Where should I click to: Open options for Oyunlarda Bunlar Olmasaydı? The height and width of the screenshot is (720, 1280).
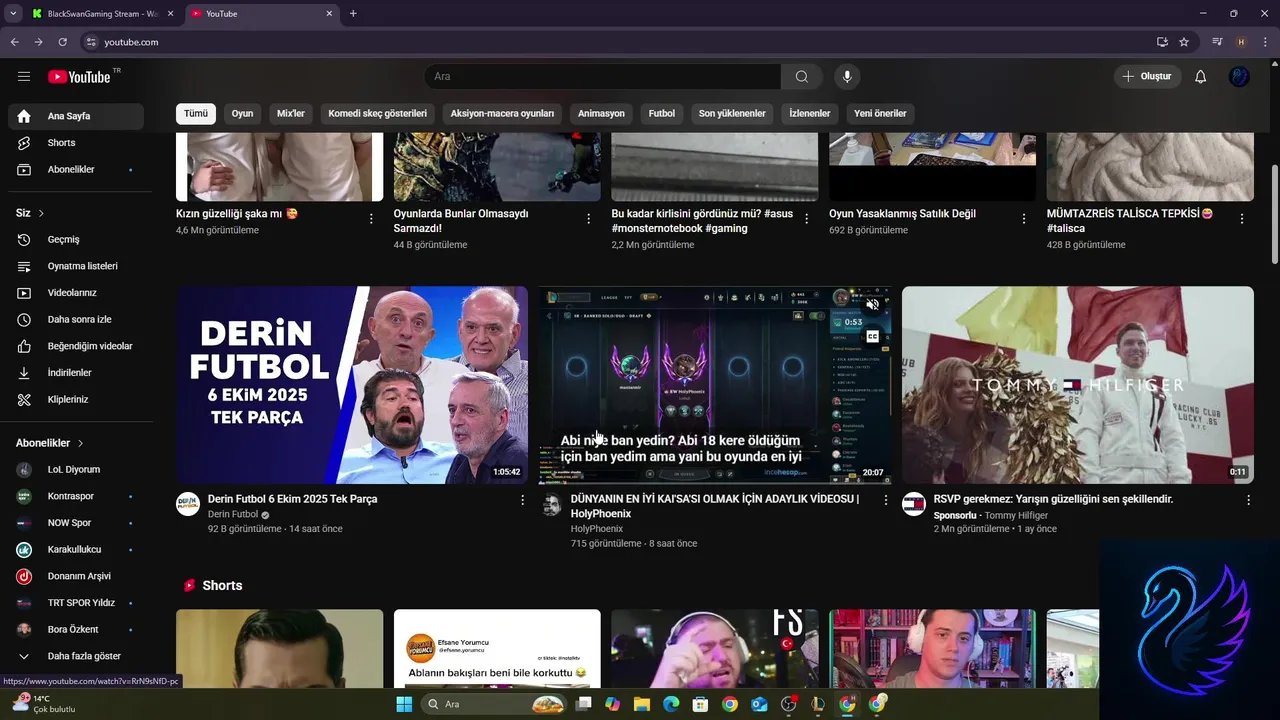(589, 218)
